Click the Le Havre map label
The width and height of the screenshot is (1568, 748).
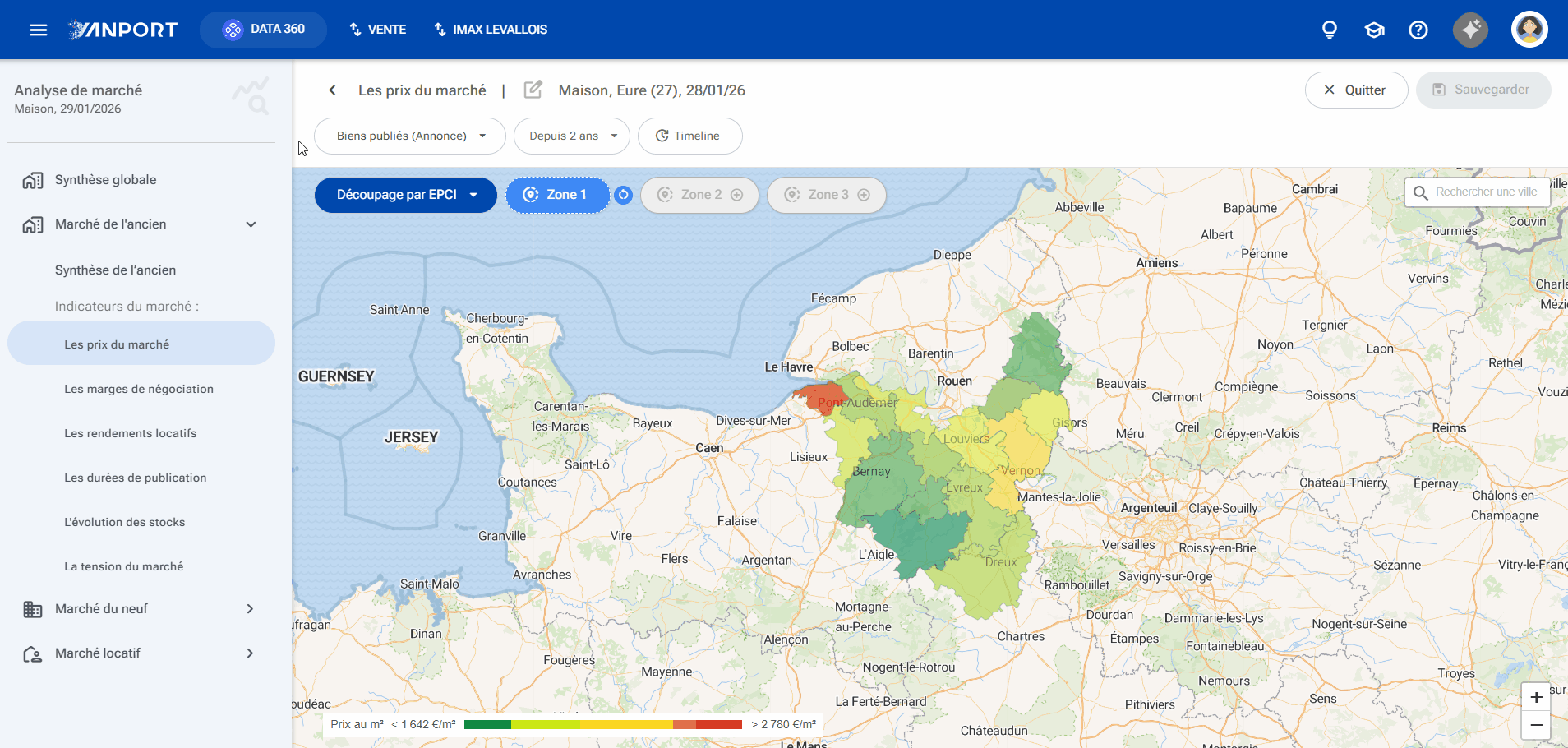[x=788, y=367]
